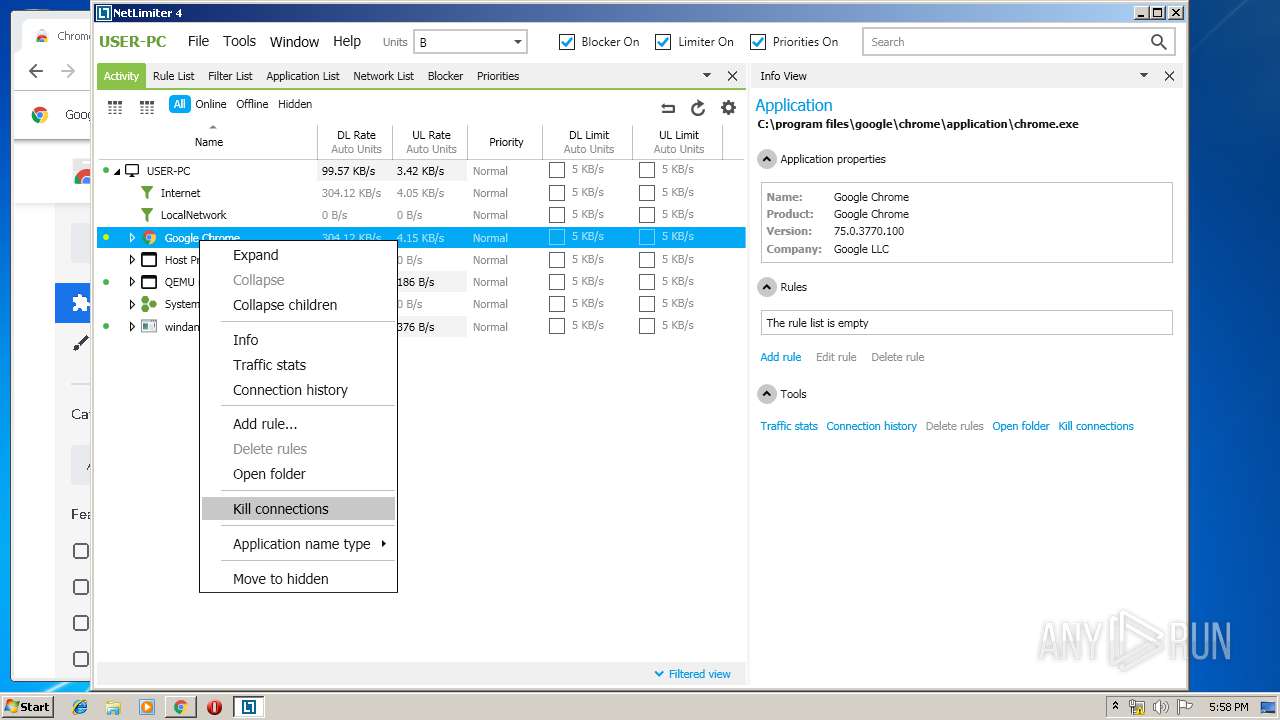
Task: Enable UL limit for USER-PC row
Action: tap(647, 170)
